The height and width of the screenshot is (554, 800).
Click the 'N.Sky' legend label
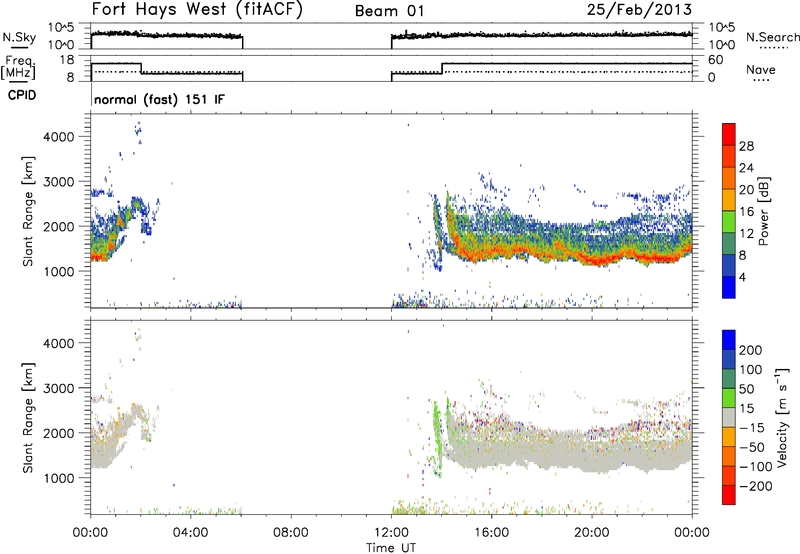click(19, 37)
